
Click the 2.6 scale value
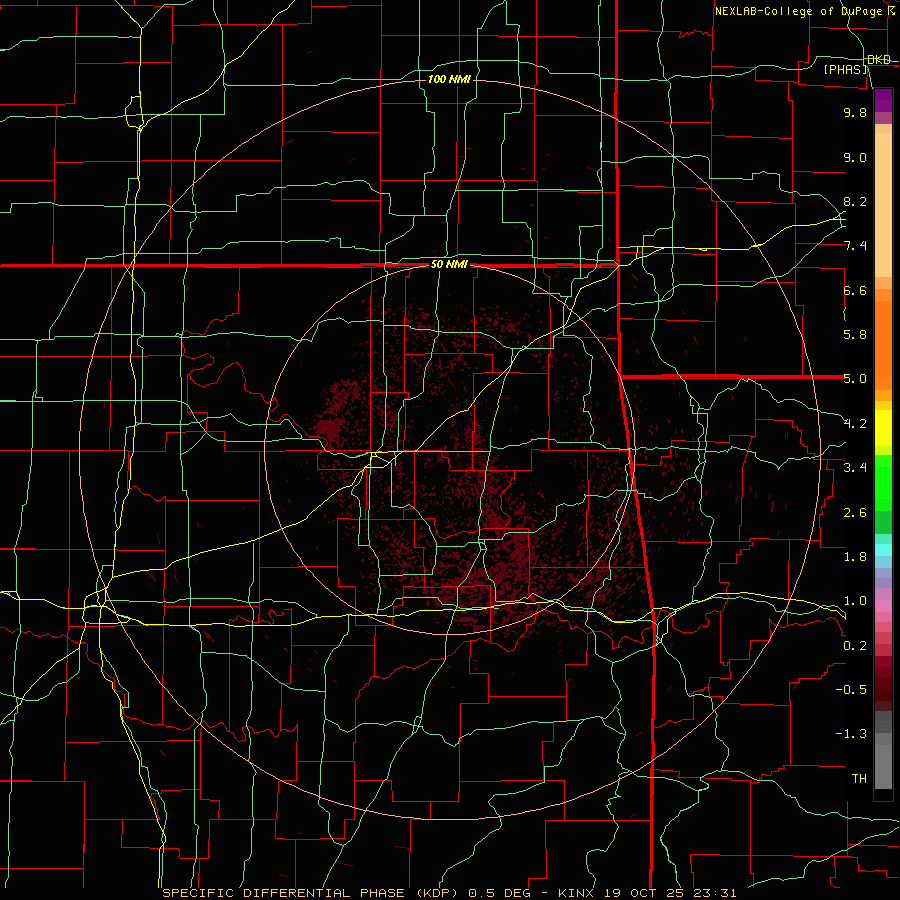[x=855, y=513]
